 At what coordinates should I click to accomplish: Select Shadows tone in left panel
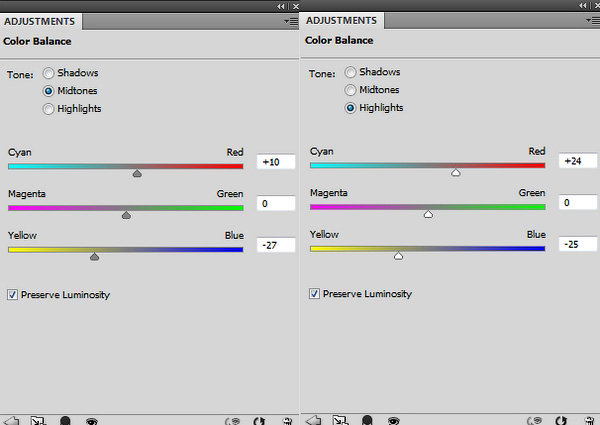click(48, 73)
